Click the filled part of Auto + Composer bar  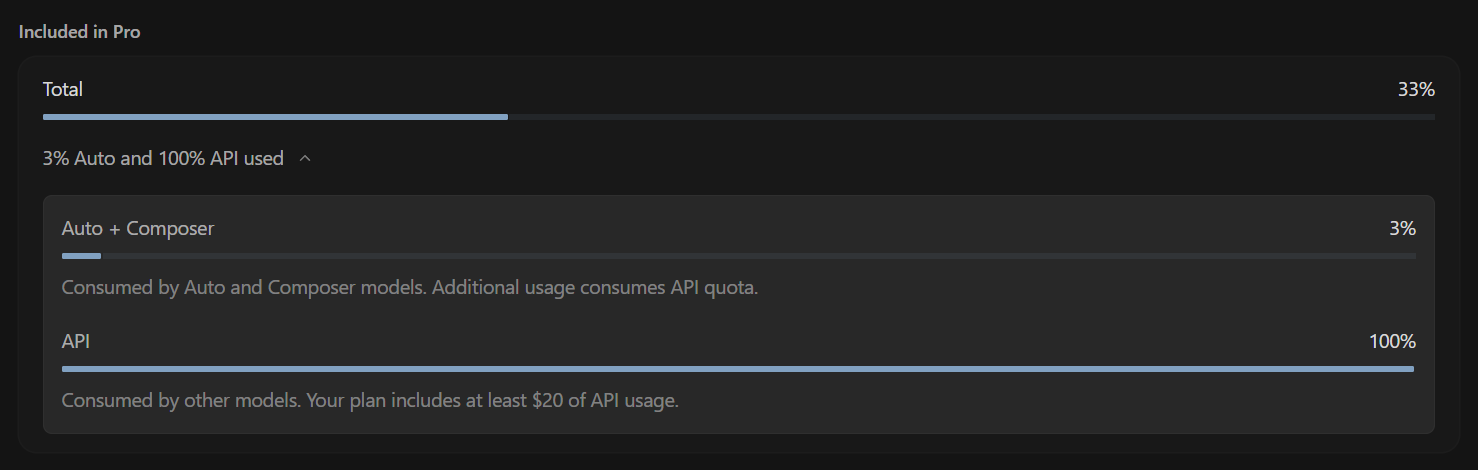(x=81, y=256)
